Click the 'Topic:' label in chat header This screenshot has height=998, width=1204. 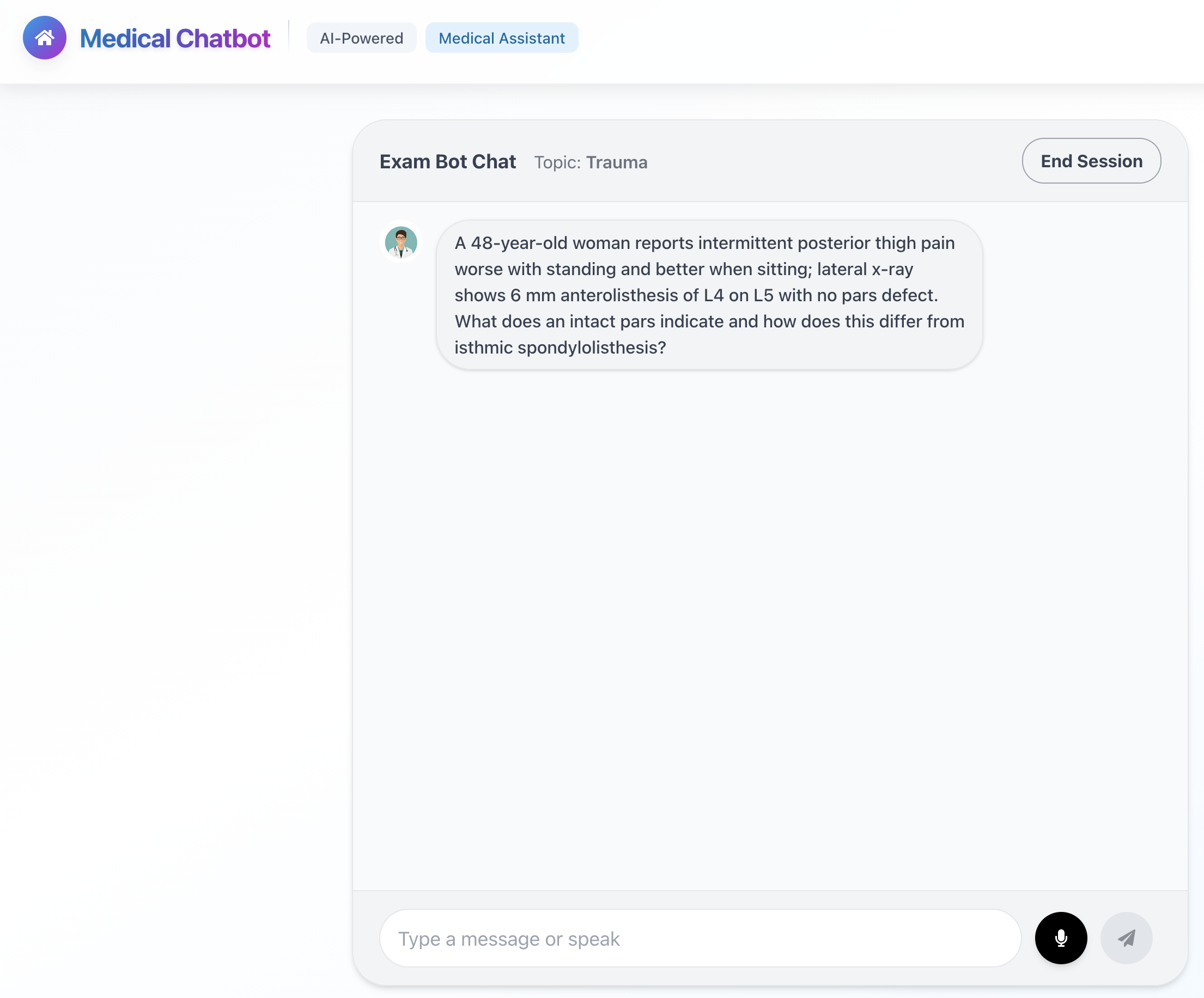click(x=557, y=163)
